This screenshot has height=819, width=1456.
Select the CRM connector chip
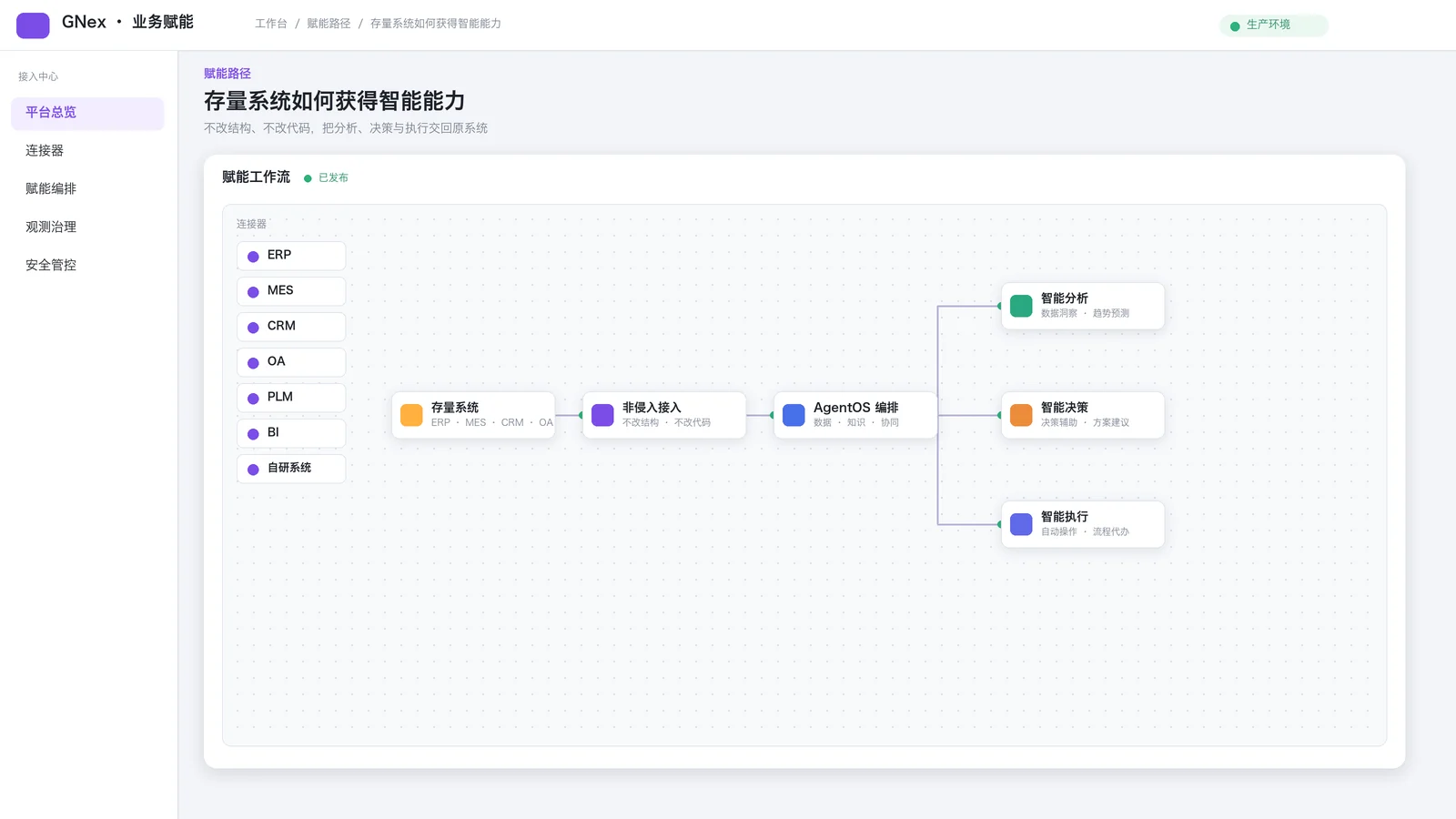pos(291,327)
